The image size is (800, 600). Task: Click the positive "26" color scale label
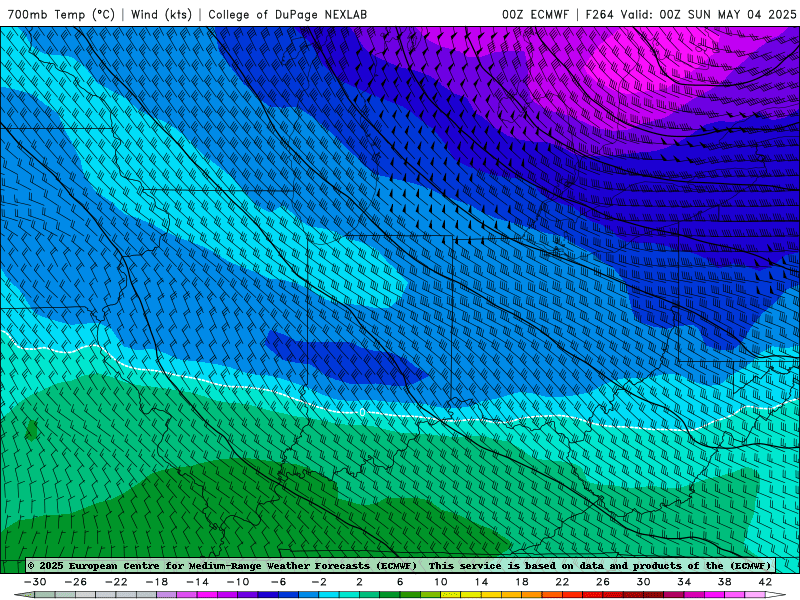[603, 582]
